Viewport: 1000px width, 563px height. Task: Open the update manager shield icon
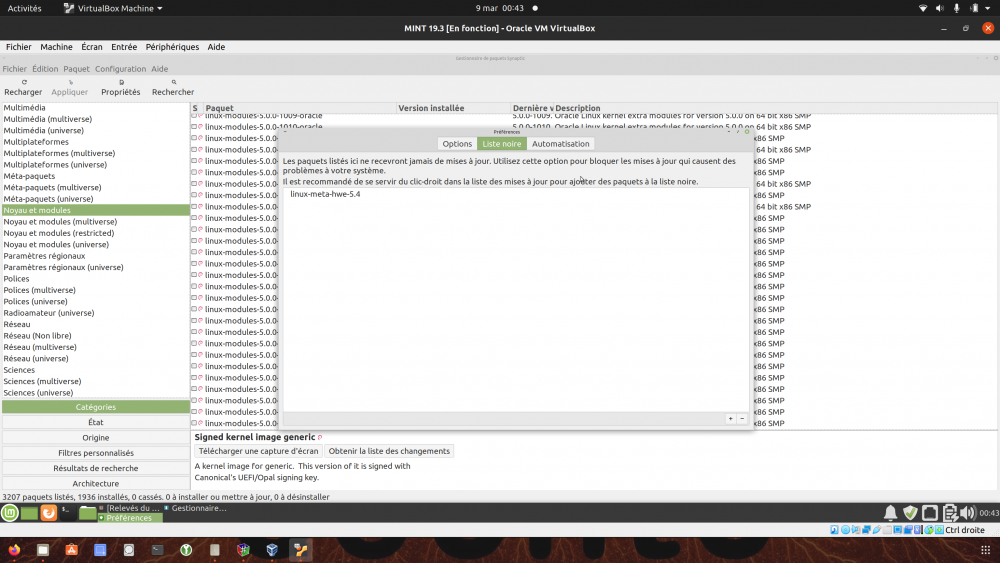click(x=910, y=513)
